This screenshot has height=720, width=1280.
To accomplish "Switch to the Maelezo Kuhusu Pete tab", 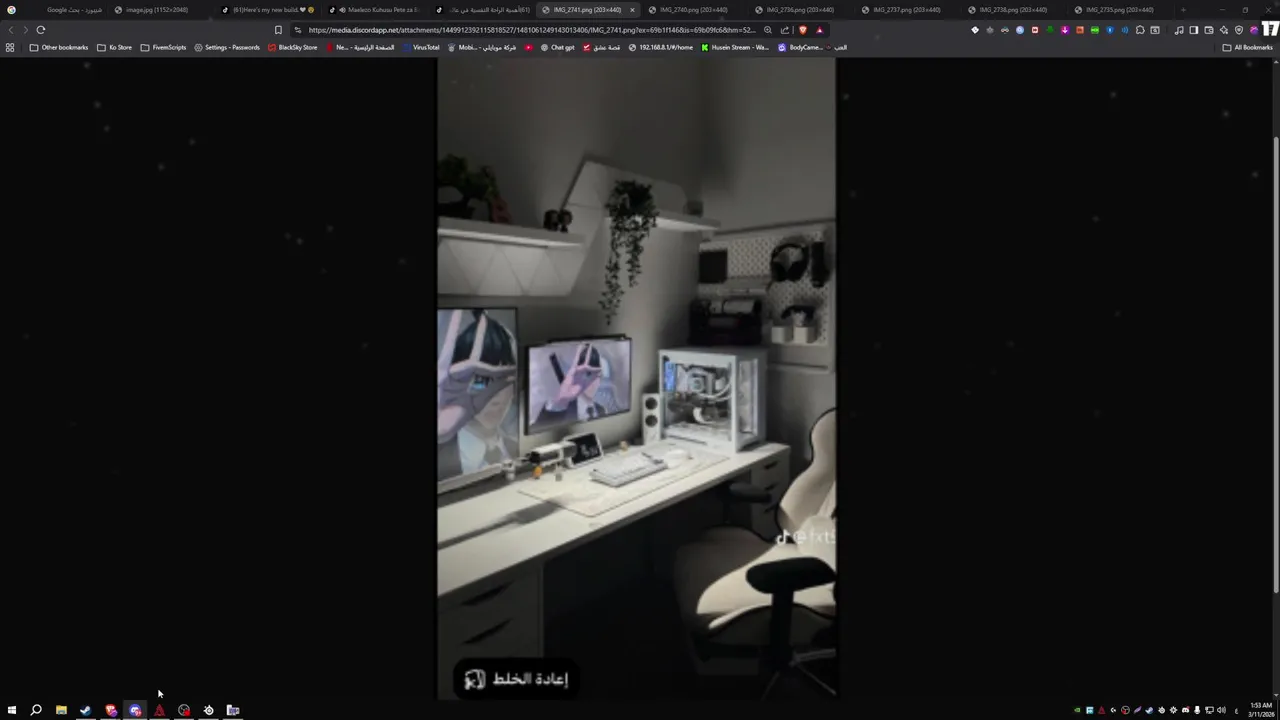I will (x=377, y=10).
